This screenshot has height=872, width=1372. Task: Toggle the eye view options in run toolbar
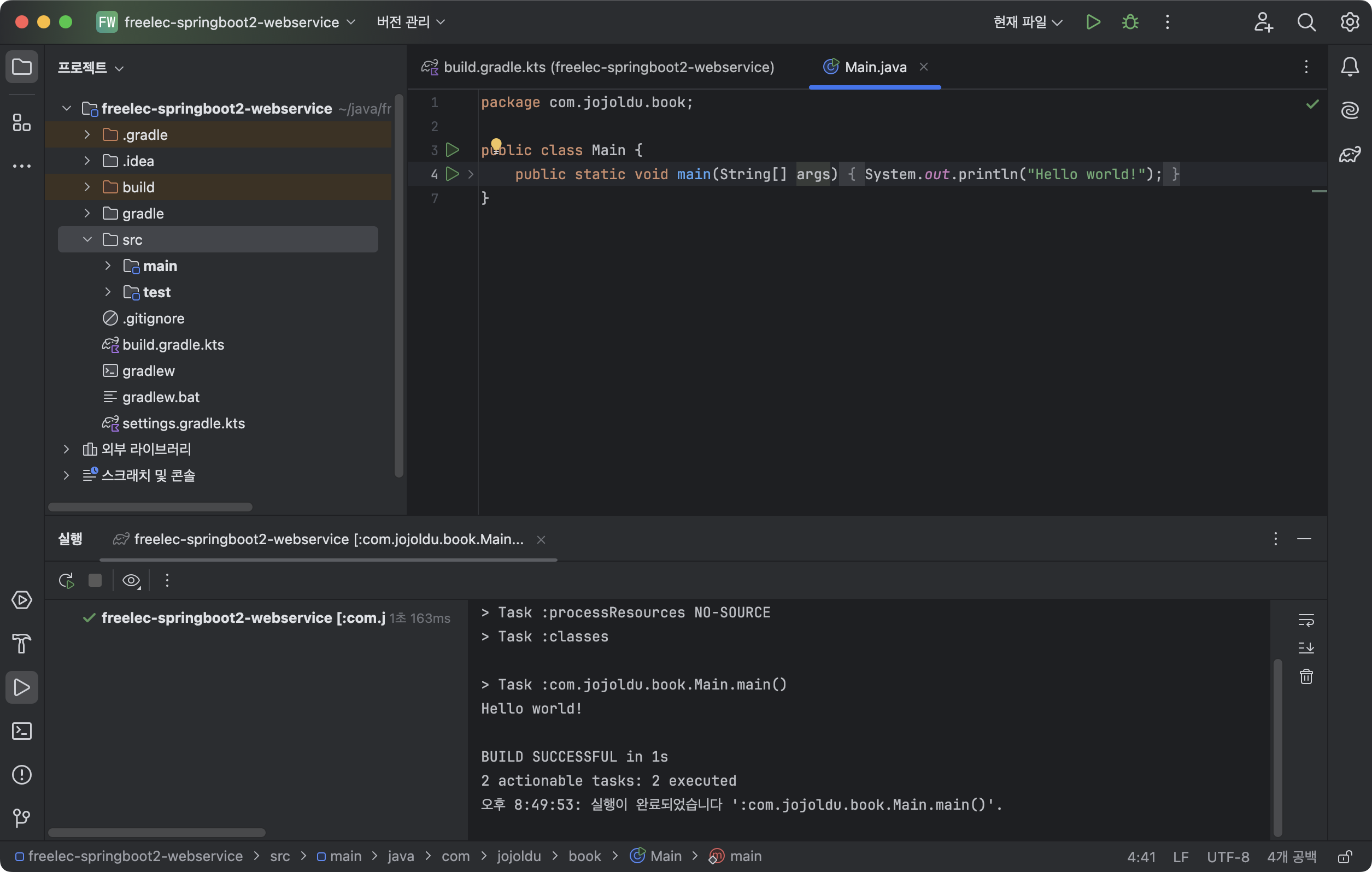131,580
